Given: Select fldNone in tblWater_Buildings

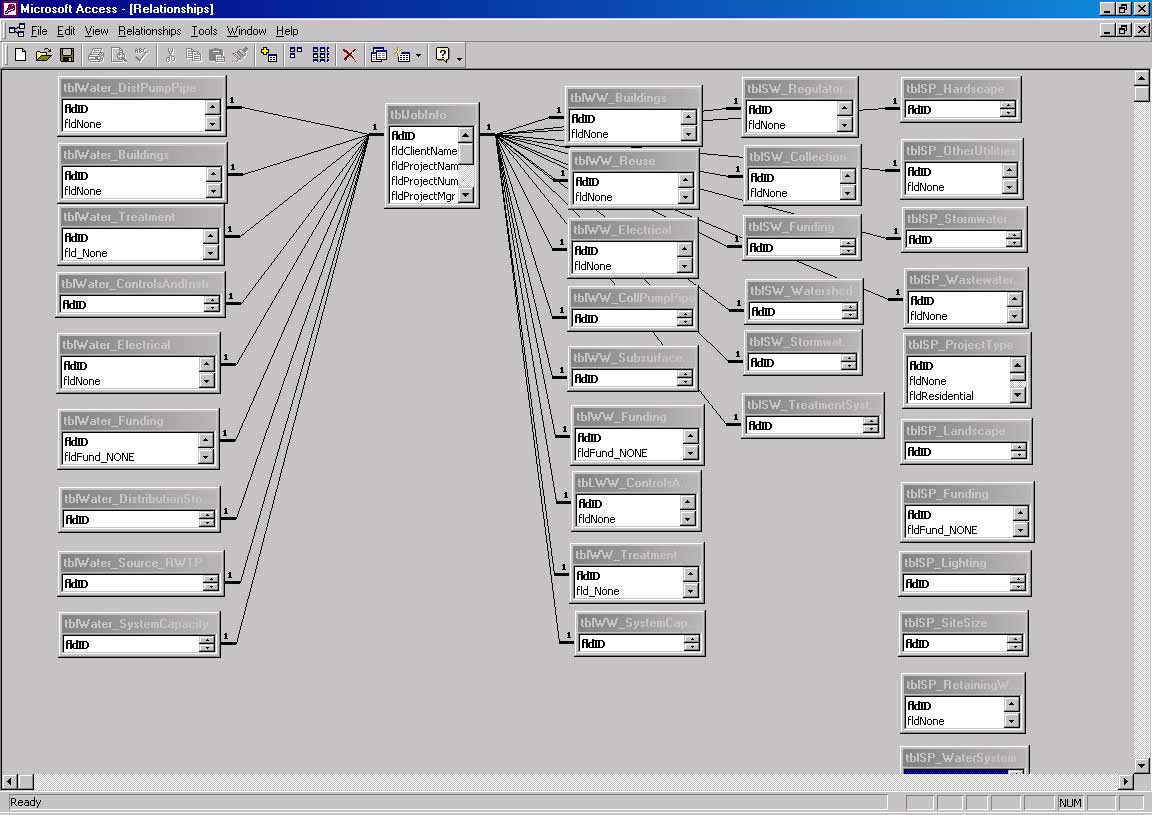Looking at the screenshot, I should coord(134,191).
